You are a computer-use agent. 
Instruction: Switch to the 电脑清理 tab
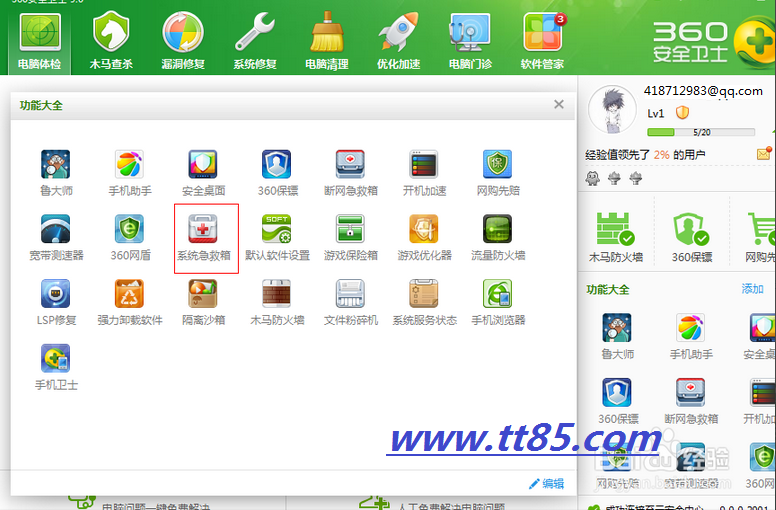(x=327, y=41)
